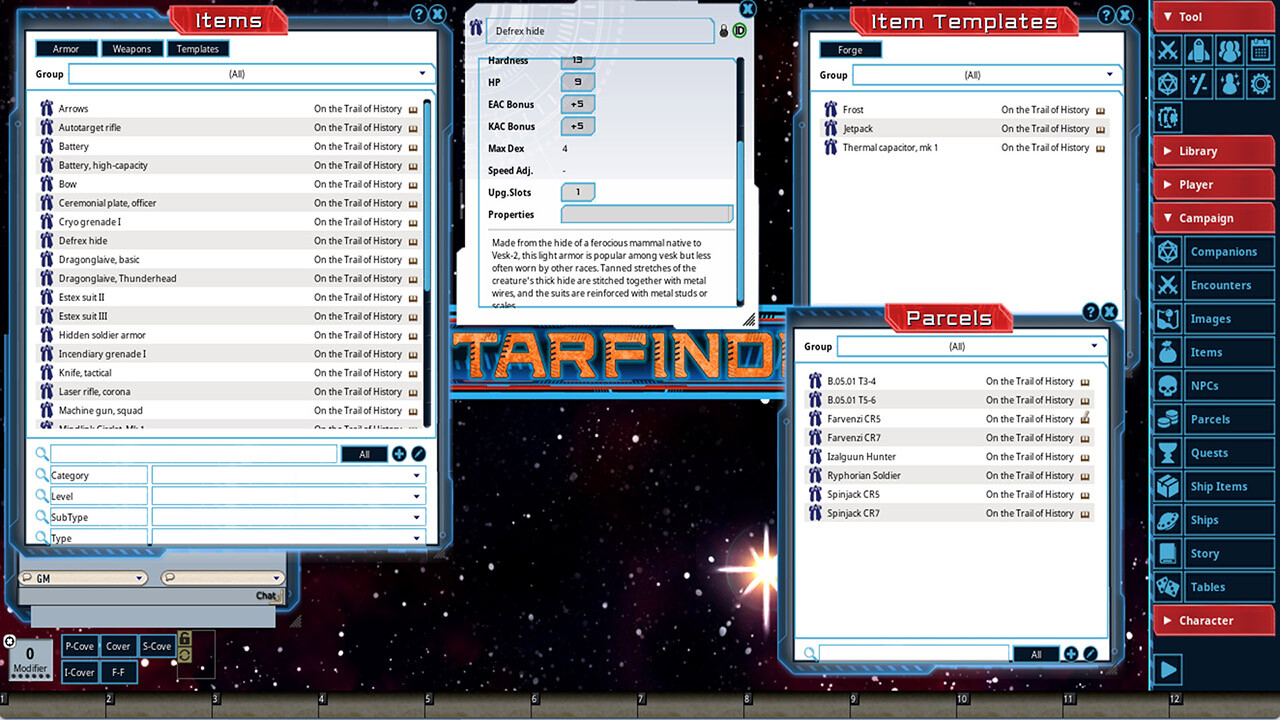This screenshot has height=720, width=1280.
Task: Open the Level filter dropdown
Action: pyautogui.click(x=288, y=495)
